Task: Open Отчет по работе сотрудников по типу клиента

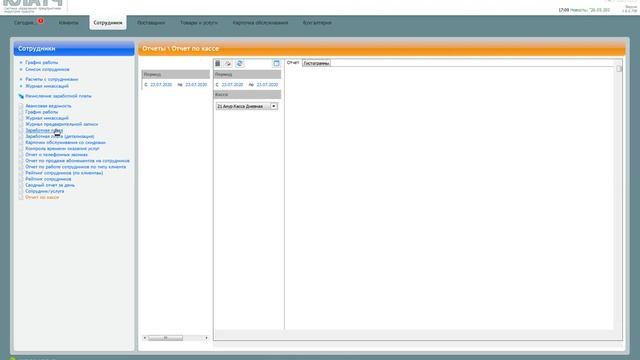Action: tap(76, 167)
